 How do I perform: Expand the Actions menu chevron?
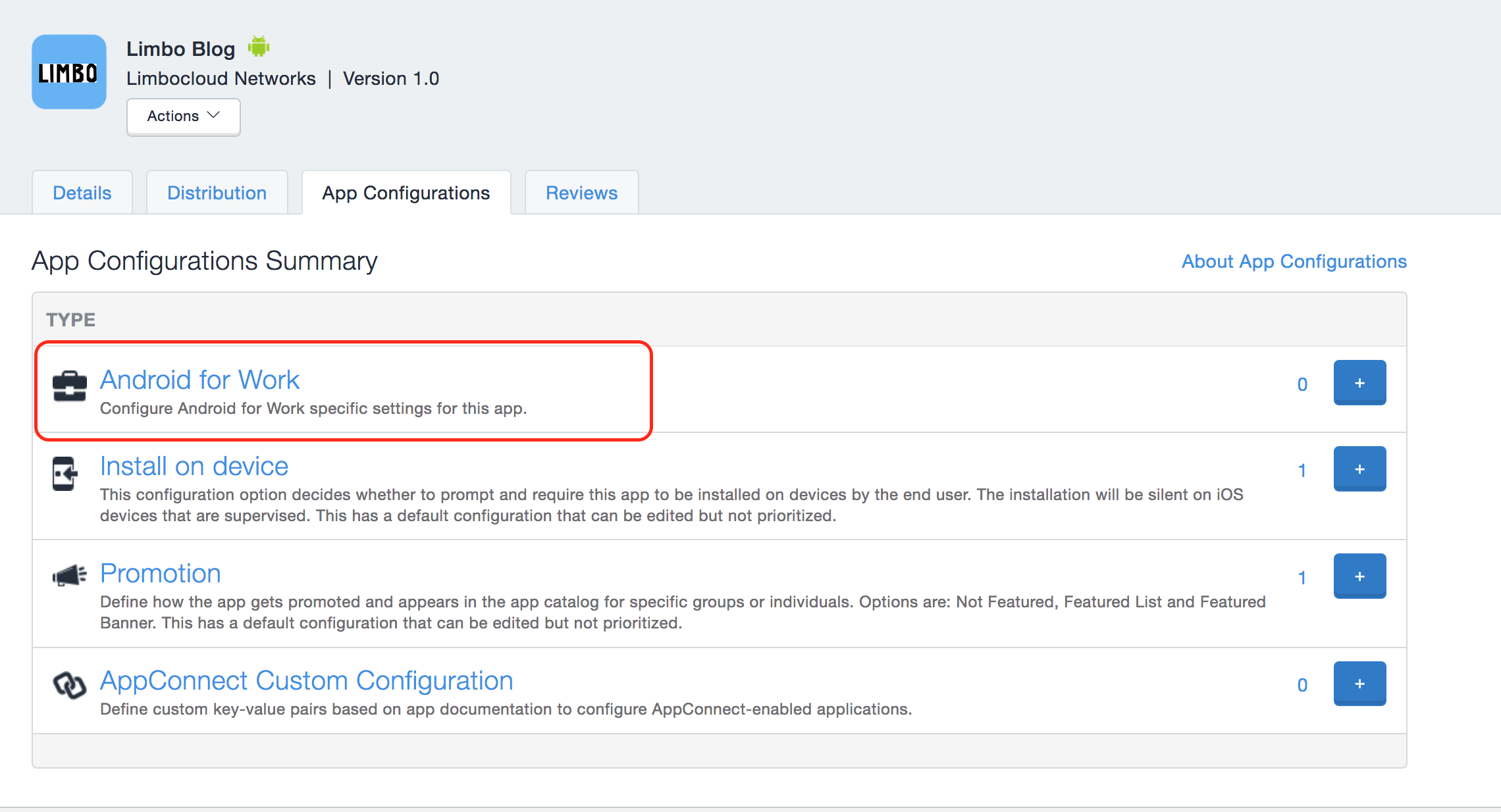pos(213,115)
